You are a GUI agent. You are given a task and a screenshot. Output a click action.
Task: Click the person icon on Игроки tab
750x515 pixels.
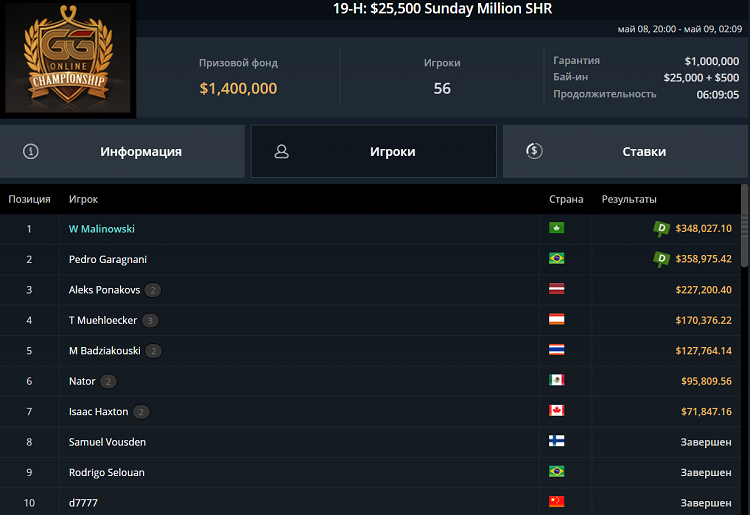point(282,152)
